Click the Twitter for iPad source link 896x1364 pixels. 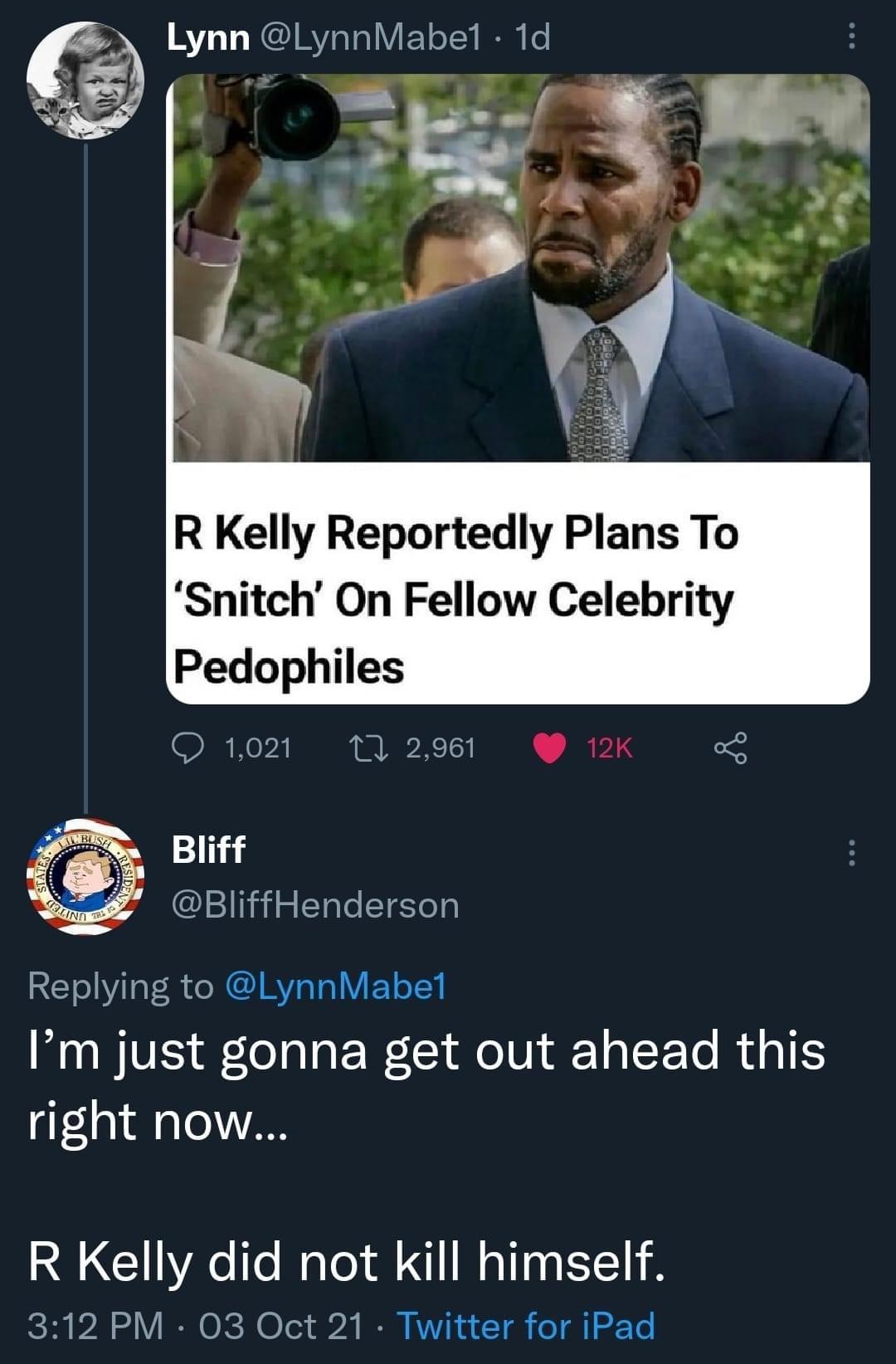coord(526,1325)
